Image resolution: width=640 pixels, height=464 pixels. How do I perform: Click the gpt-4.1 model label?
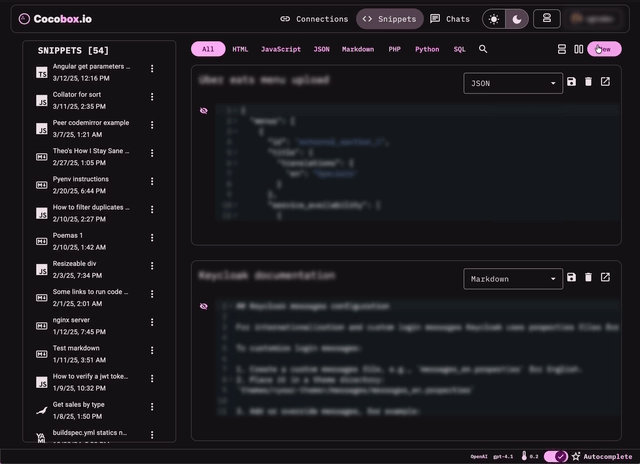click(x=503, y=456)
